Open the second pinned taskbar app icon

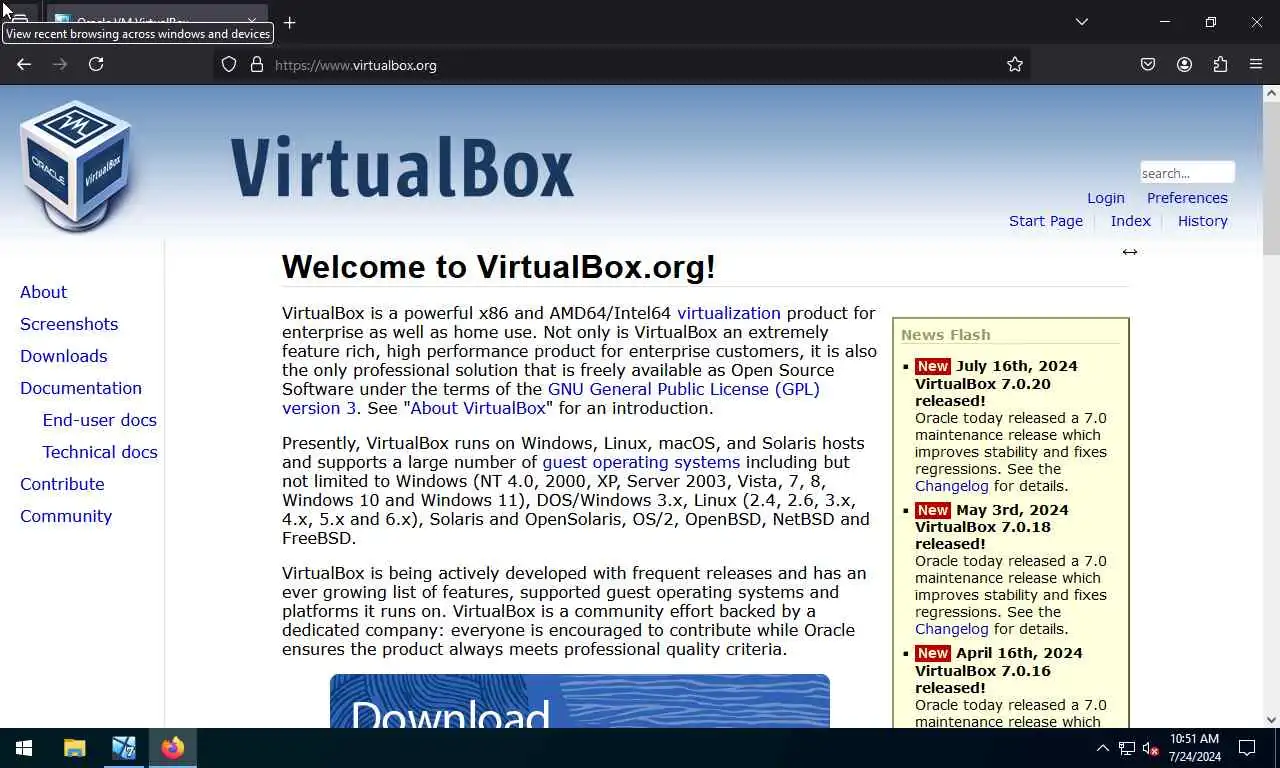[124, 748]
